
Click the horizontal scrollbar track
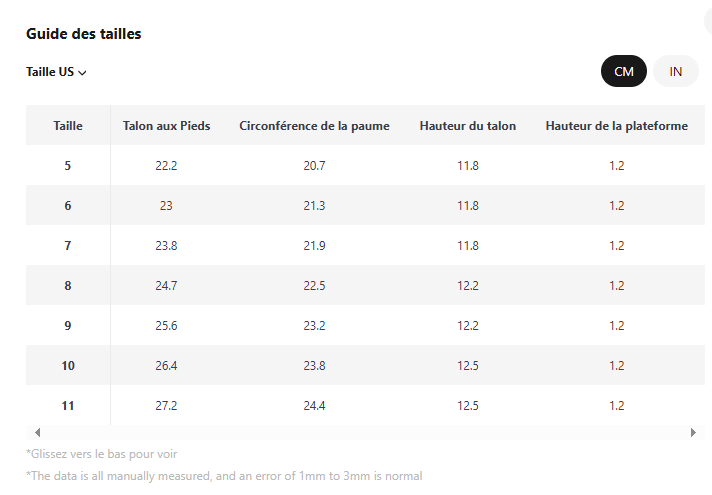(365, 432)
